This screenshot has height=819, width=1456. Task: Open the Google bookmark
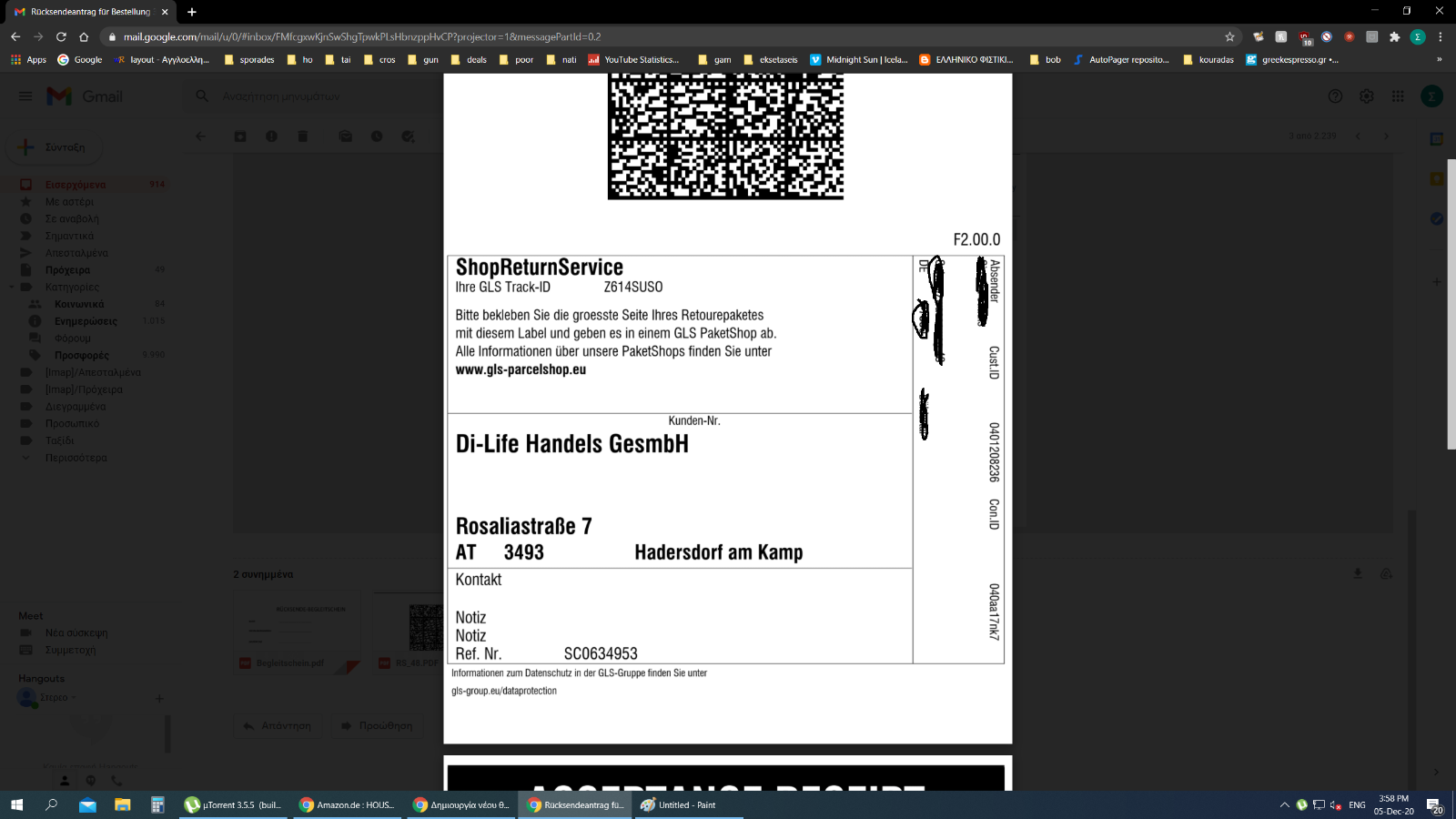pos(80,59)
